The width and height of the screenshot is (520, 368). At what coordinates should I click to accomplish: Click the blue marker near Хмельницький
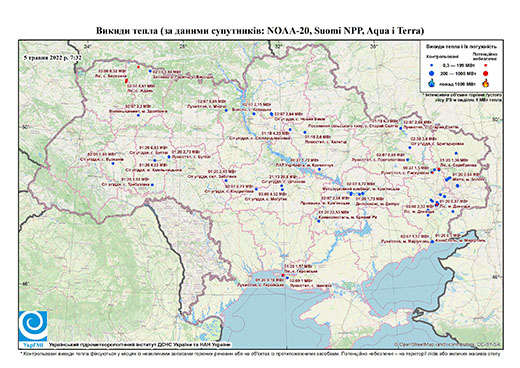click(x=155, y=161)
